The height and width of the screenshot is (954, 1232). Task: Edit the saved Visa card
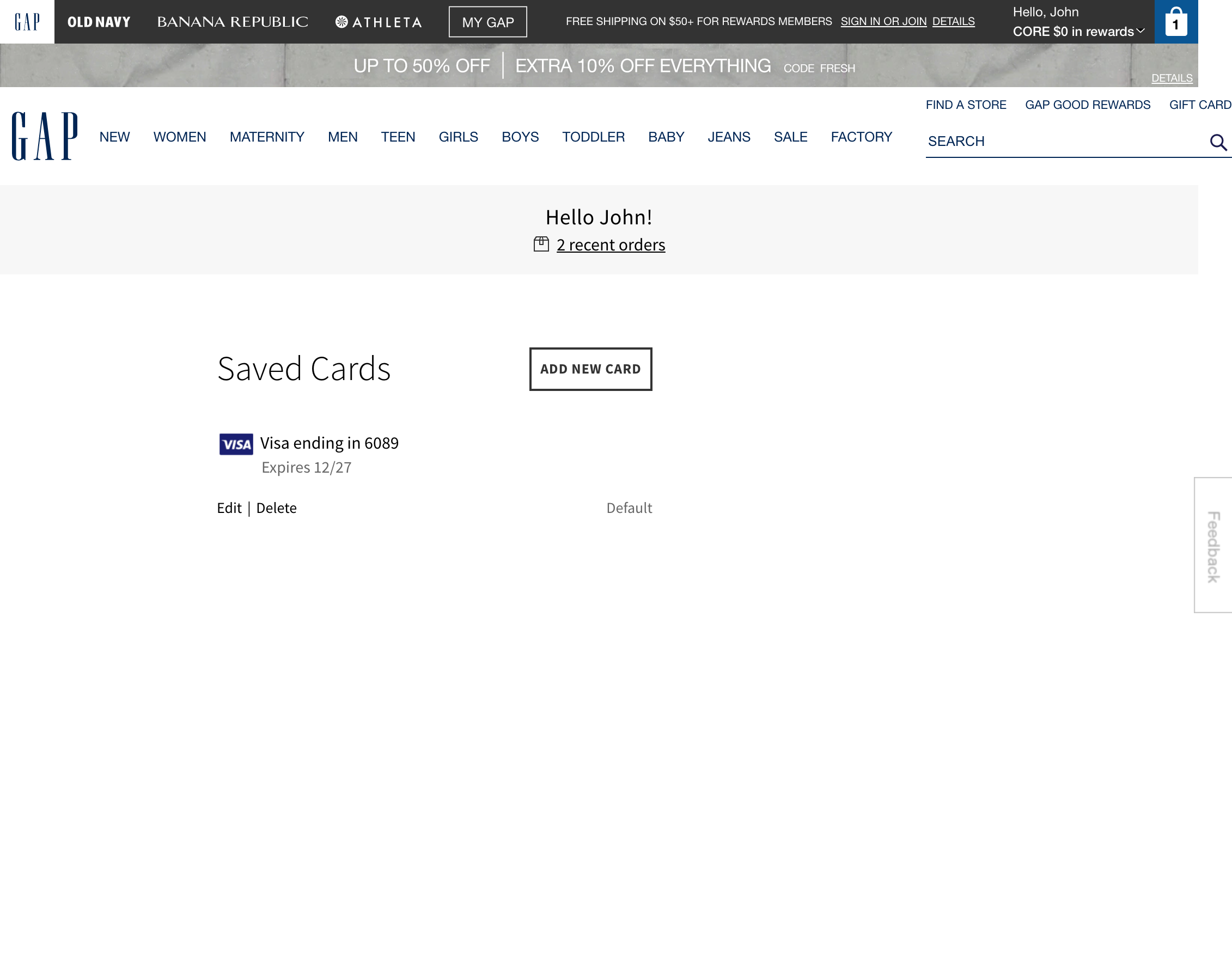(229, 507)
